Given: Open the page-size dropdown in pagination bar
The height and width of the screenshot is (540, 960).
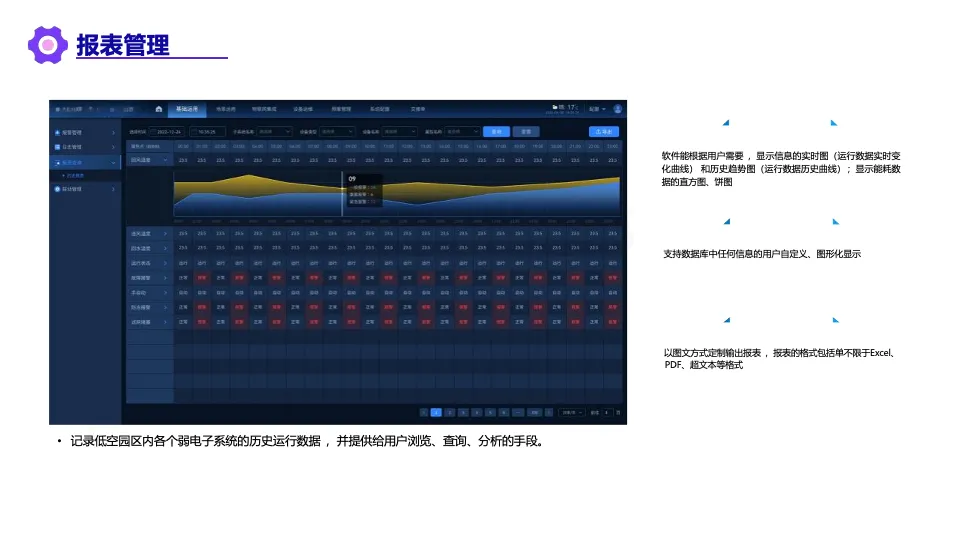Looking at the screenshot, I should (572, 413).
